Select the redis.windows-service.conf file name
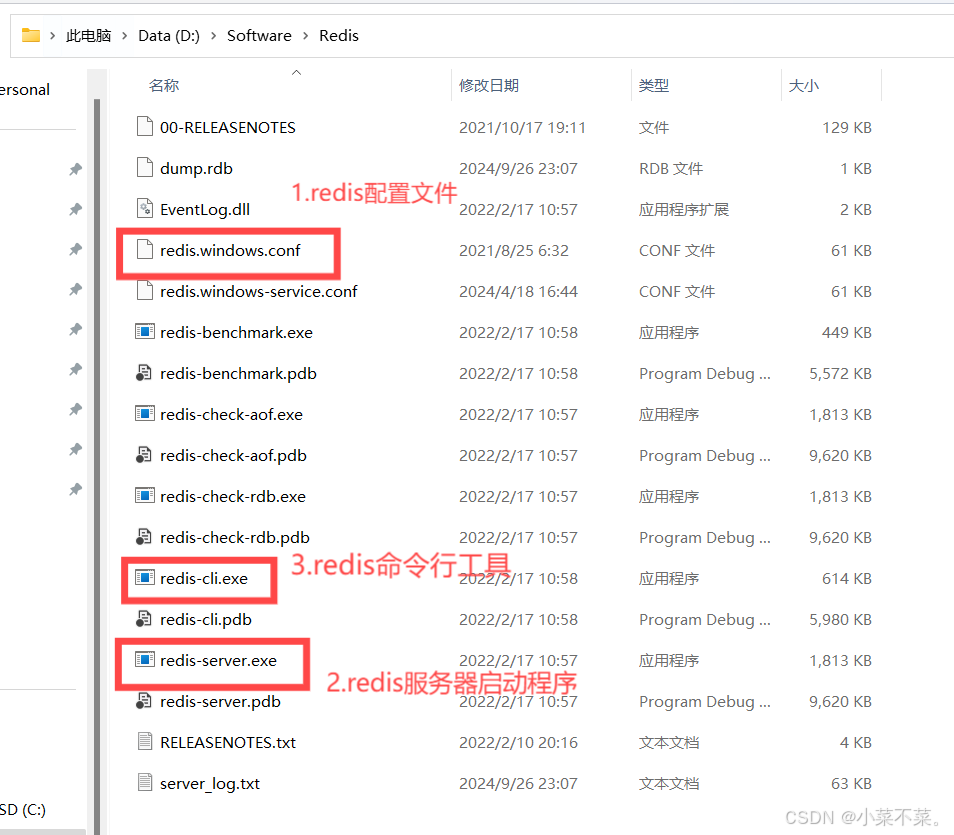This screenshot has width=954, height=835. click(259, 292)
